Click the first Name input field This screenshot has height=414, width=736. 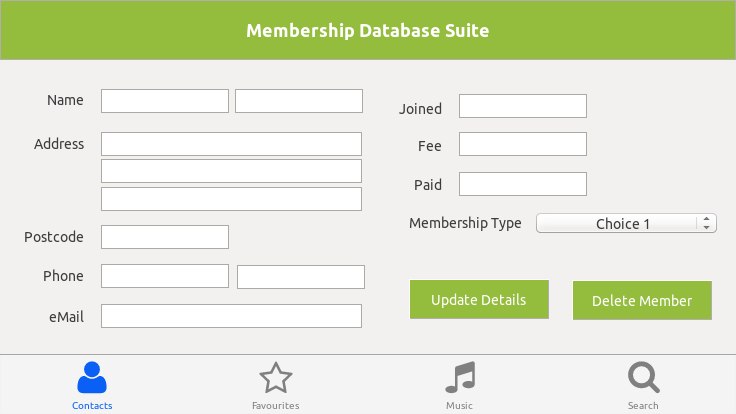[x=165, y=101]
